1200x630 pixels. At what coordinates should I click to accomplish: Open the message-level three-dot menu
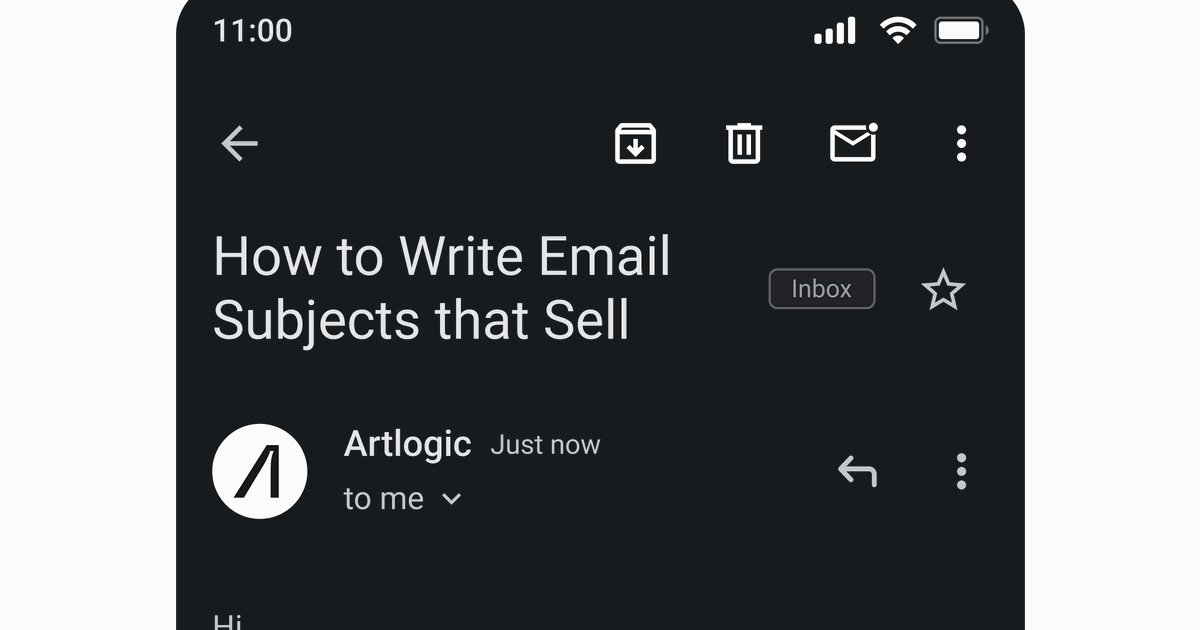point(961,471)
